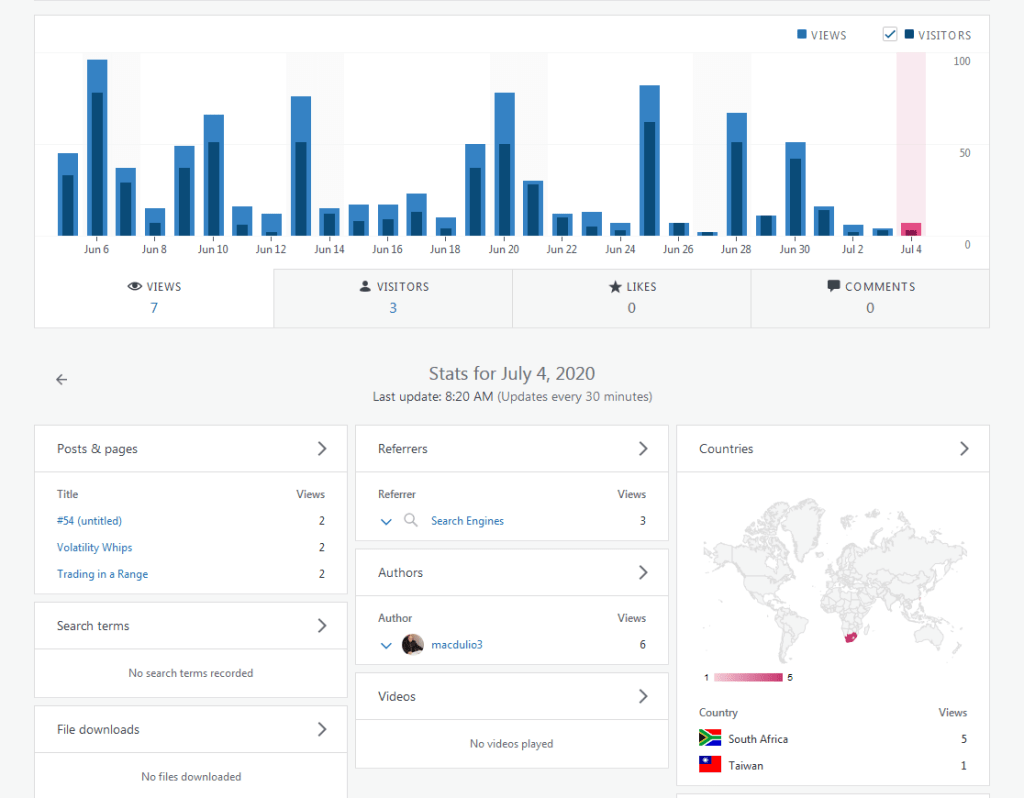Click the pink Jul 4 chart bar
Image resolution: width=1024 pixels, height=798 pixels.
pos(911,229)
